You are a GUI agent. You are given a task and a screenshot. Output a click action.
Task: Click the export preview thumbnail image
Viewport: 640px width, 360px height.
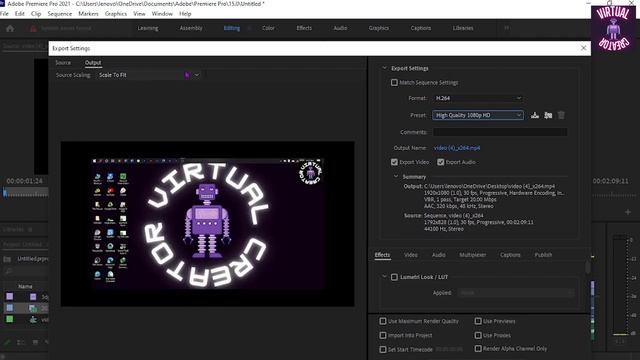point(208,224)
